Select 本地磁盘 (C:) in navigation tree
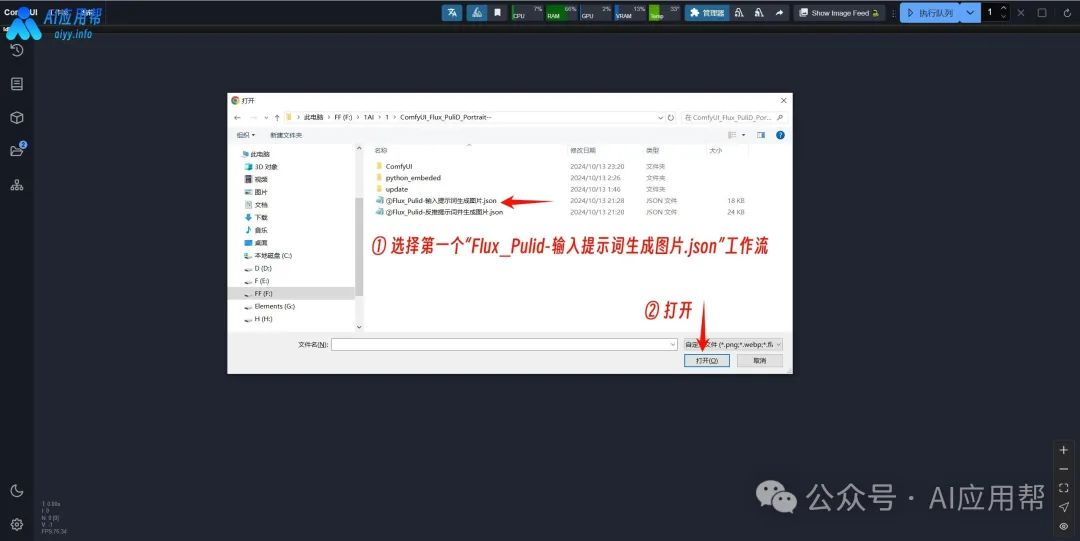The height and width of the screenshot is (541, 1080). [269, 256]
